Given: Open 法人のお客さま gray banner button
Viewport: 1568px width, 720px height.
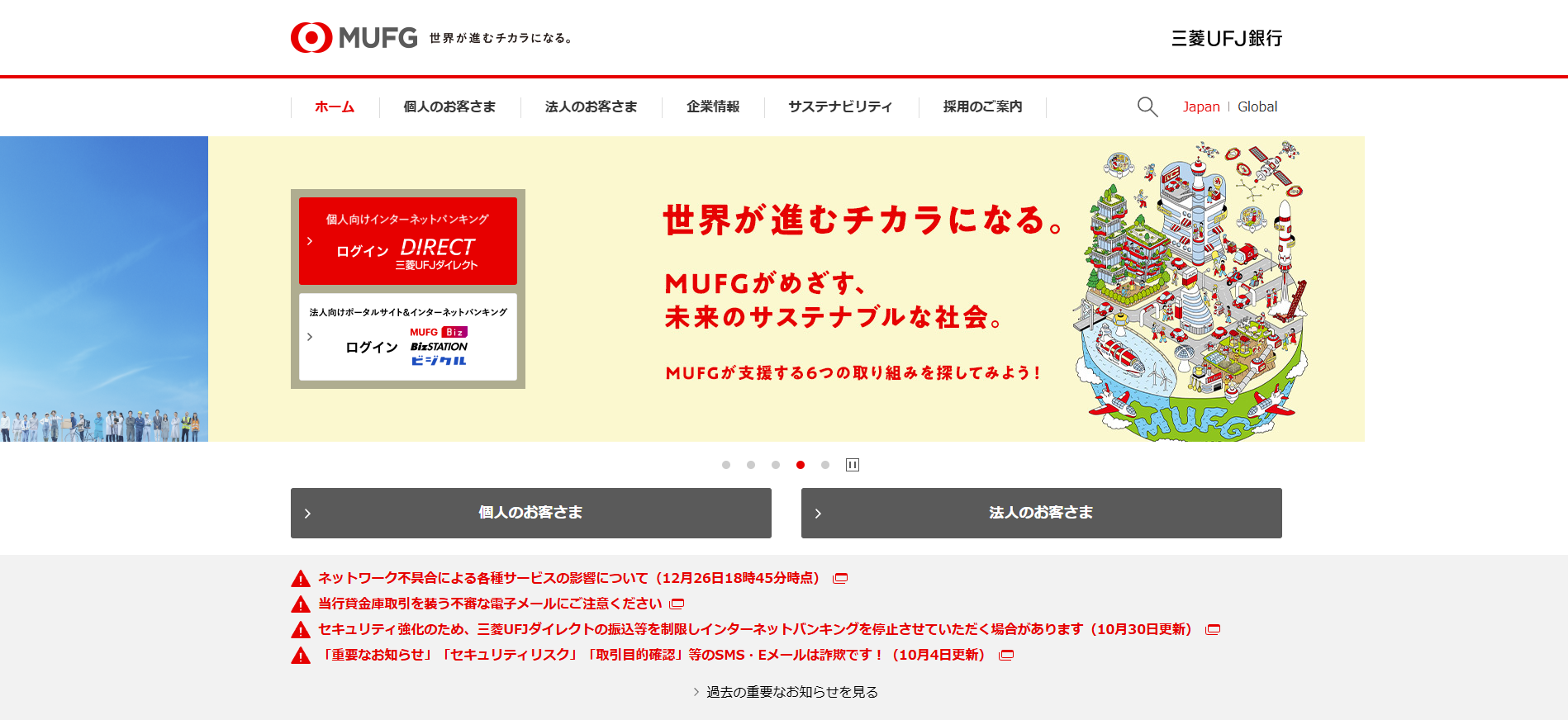Looking at the screenshot, I should point(1041,513).
